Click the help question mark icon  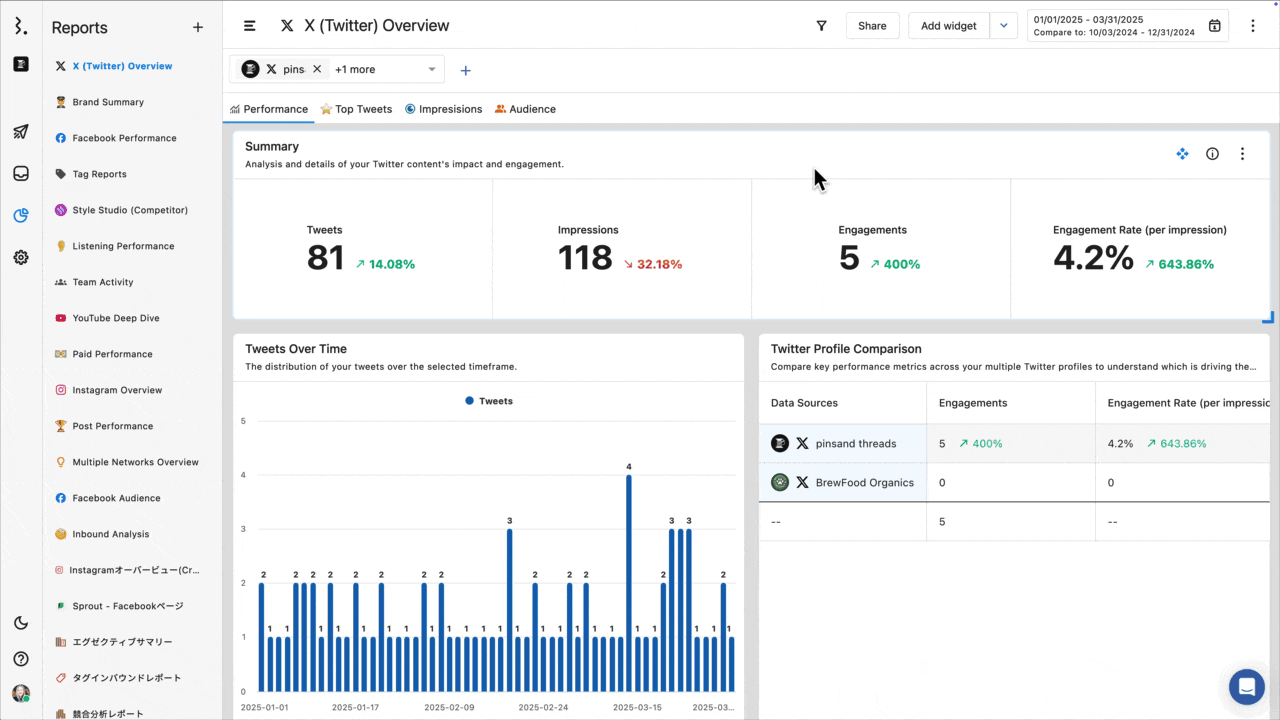coord(20,658)
